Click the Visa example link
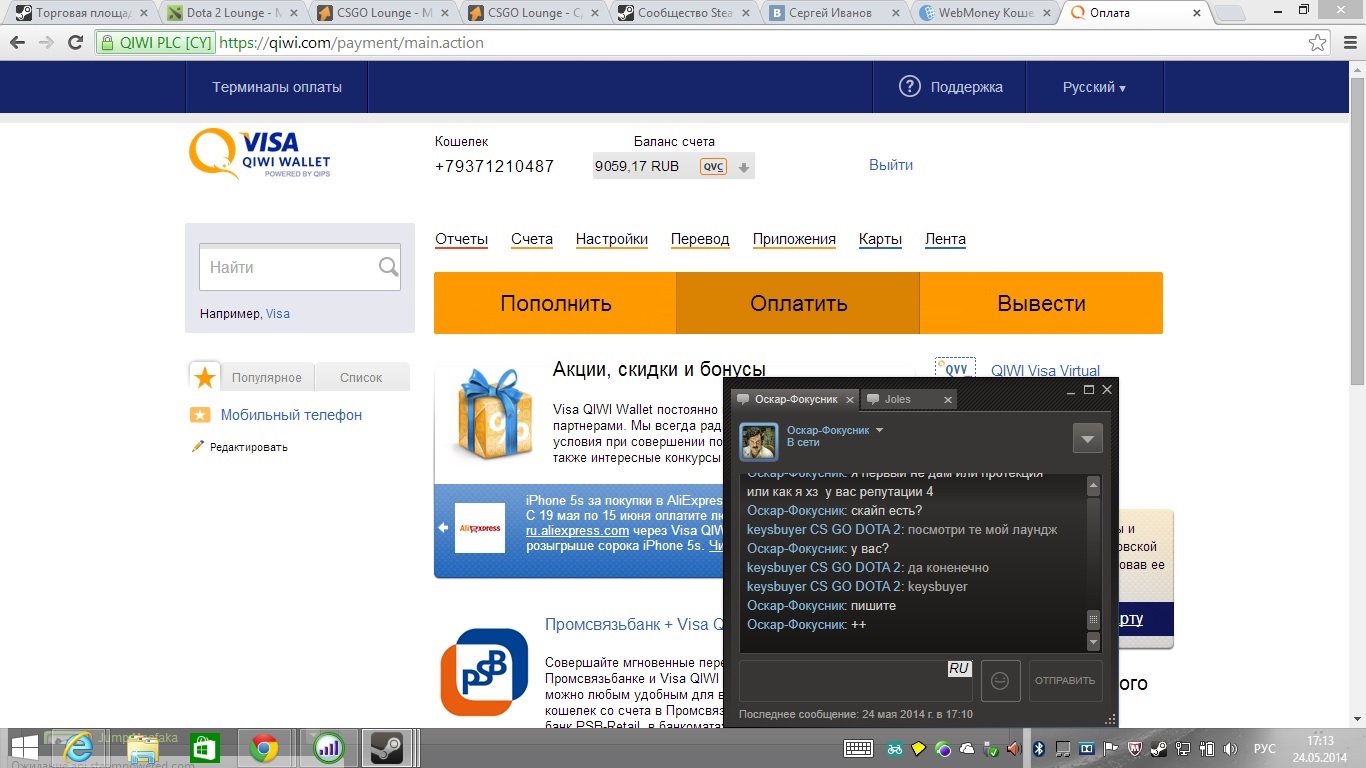The height and width of the screenshot is (768, 1366). (x=278, y=313)
